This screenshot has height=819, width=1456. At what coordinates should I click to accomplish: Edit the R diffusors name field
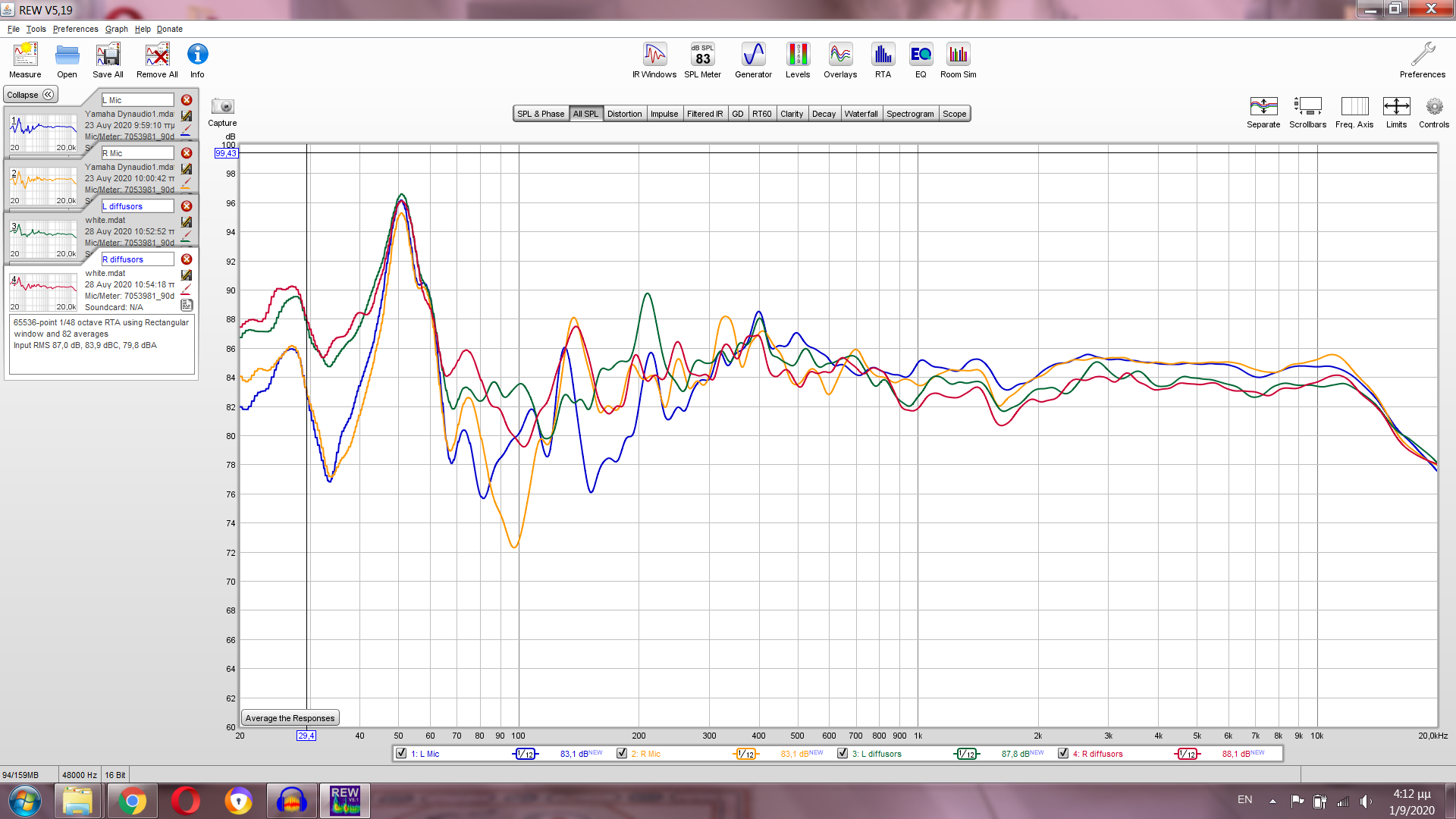138,259
